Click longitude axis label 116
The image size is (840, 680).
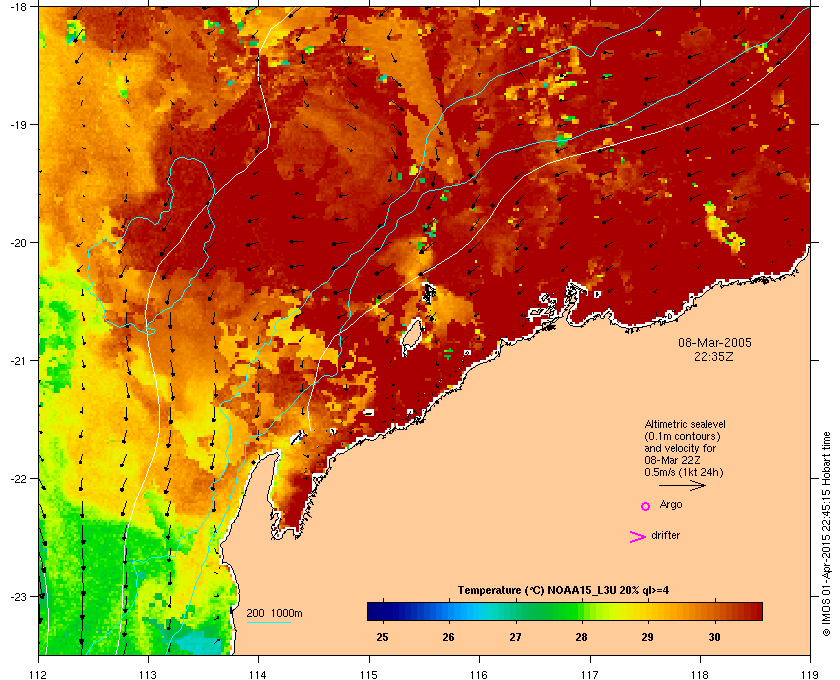479,675
